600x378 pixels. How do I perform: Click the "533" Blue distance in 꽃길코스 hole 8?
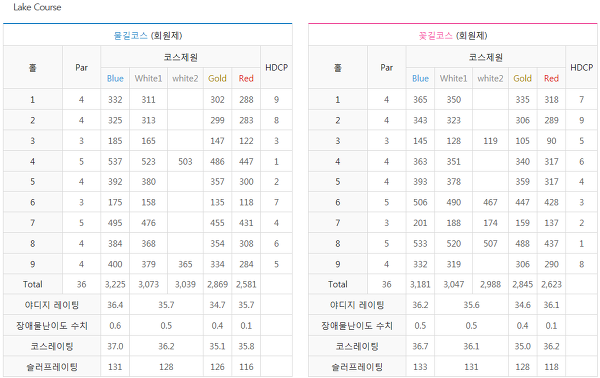[420, 244]
